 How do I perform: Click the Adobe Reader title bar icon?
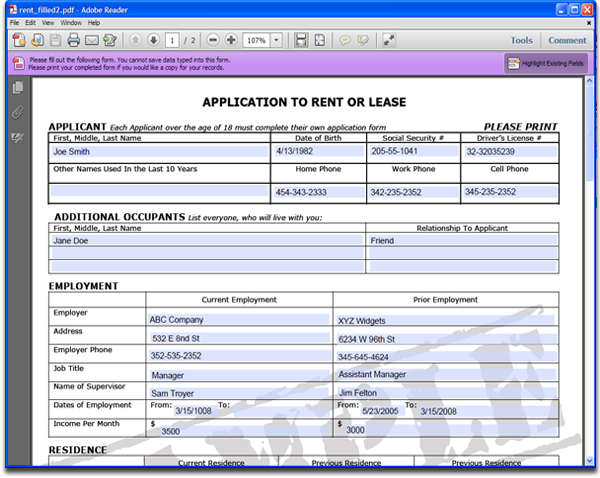(x=13, y=10)
